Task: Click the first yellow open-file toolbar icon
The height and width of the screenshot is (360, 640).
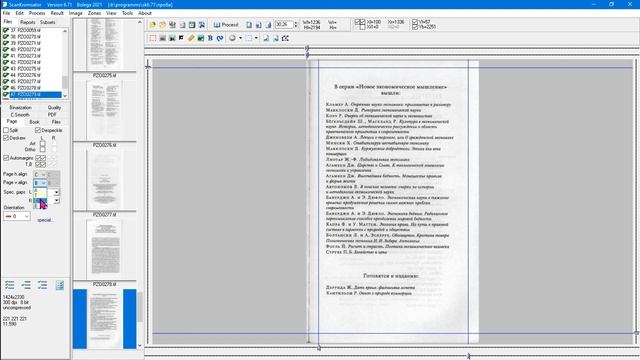Action: (x=153, y=25)
